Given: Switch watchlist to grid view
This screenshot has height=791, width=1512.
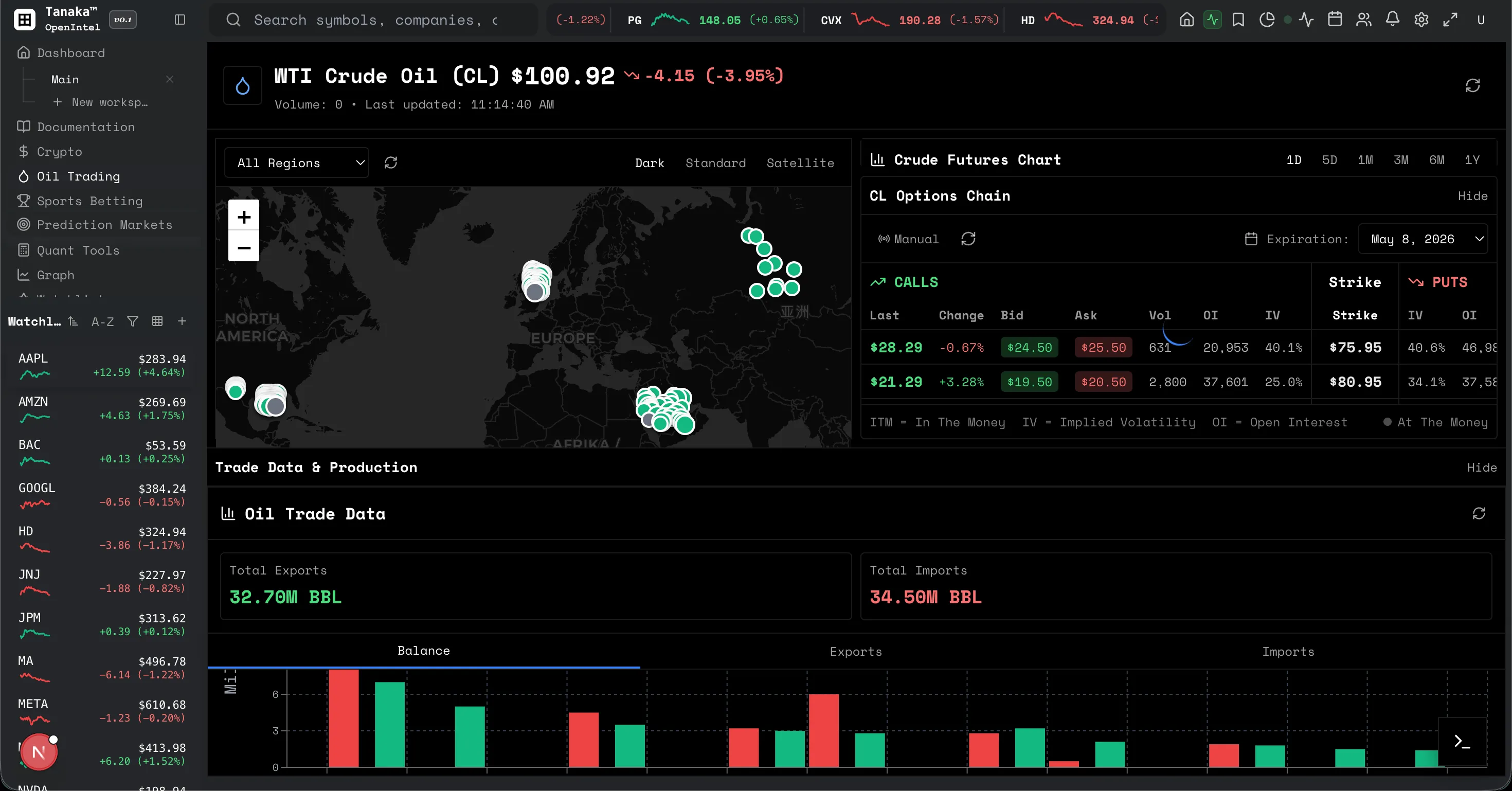Looking at the screenshot, I should (x=157, y=321).
